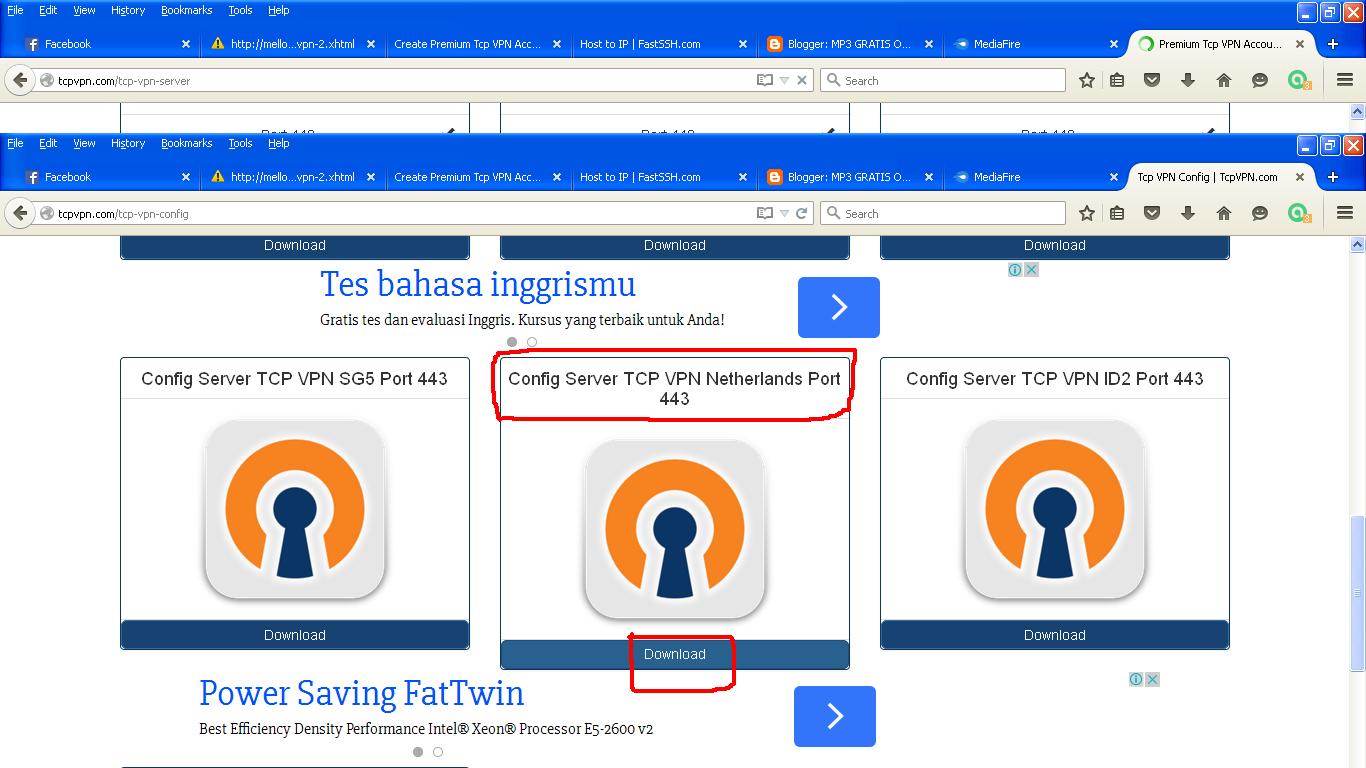The image size is (1366, 768).
Task: Go to the home page from the front window
Action: click(1224, 213)
